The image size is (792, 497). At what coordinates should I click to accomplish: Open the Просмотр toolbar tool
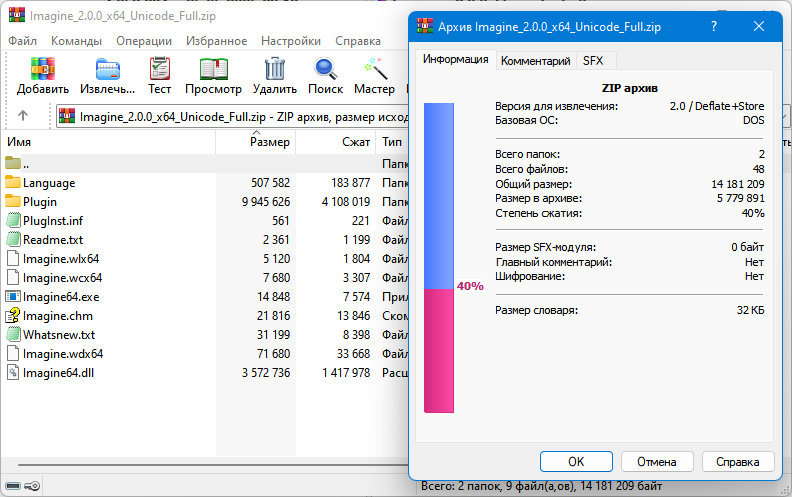[214, 69]
